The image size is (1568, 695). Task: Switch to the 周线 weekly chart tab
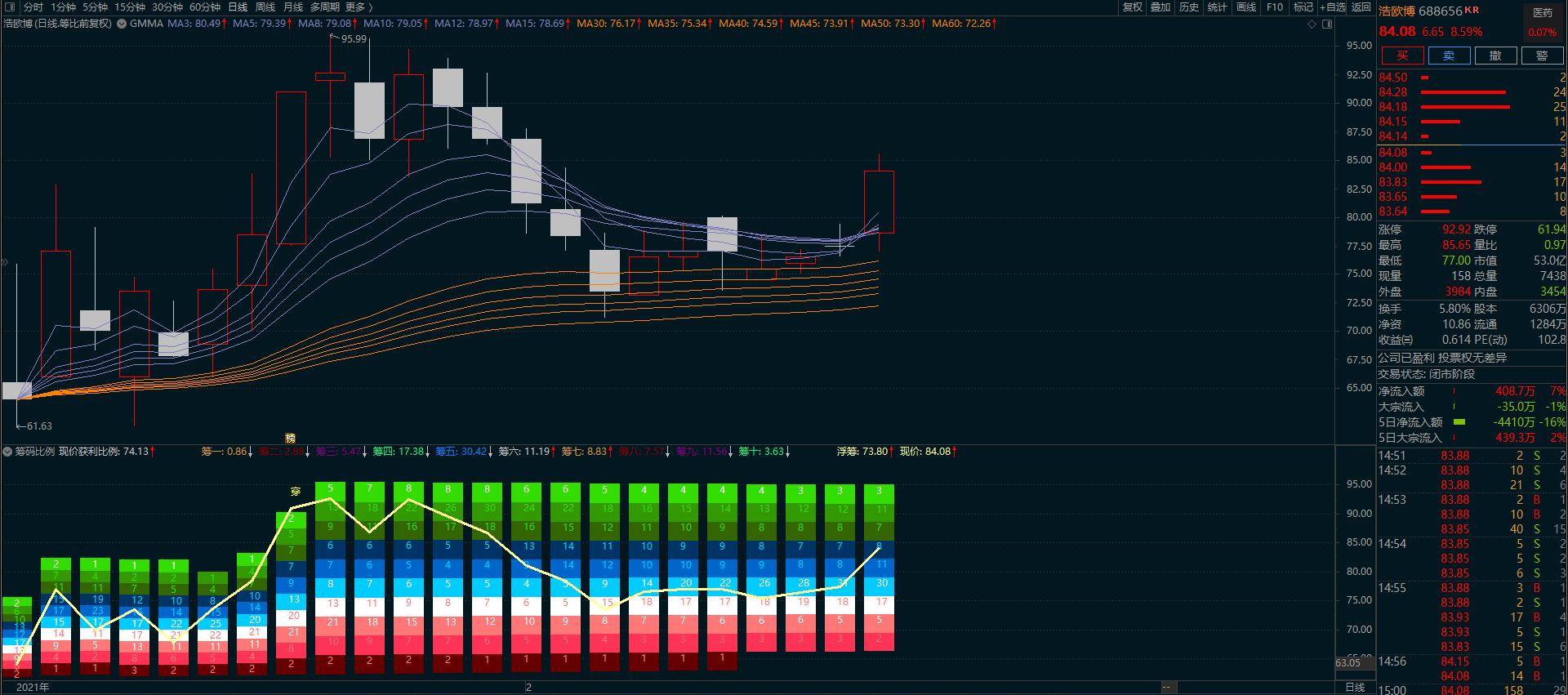pos(265,7)
